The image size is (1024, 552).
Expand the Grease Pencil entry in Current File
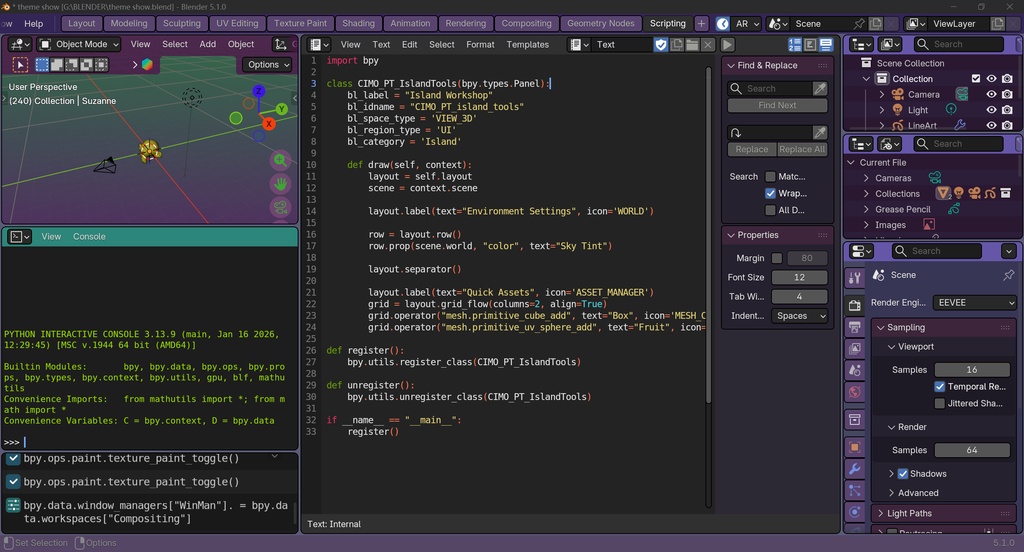(866, 209)
